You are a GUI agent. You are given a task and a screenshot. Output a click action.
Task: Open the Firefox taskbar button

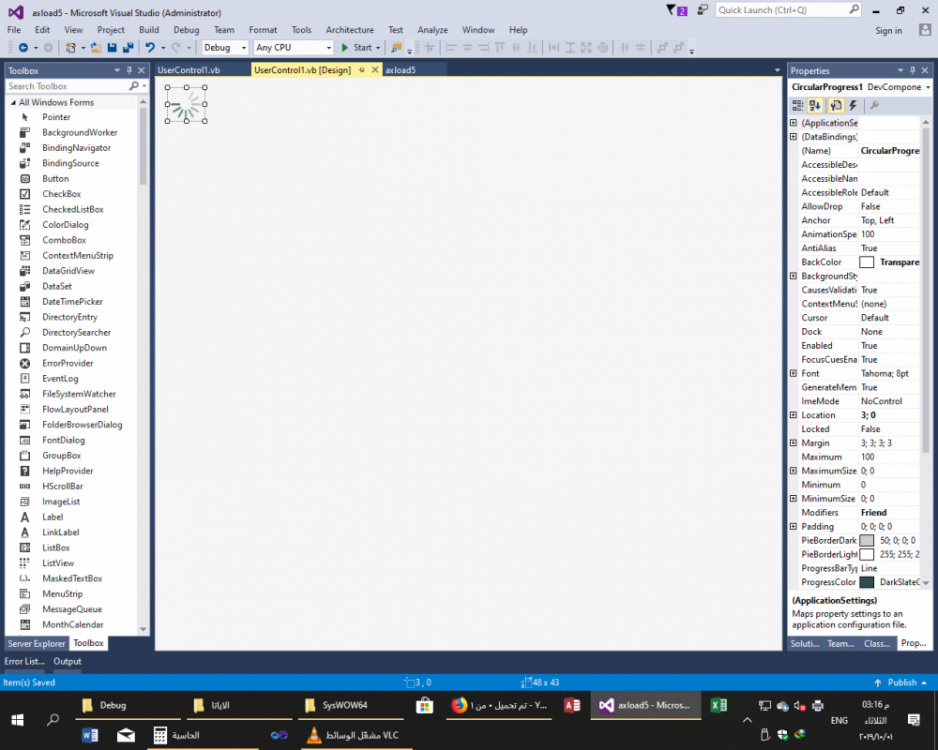(499, 706)
